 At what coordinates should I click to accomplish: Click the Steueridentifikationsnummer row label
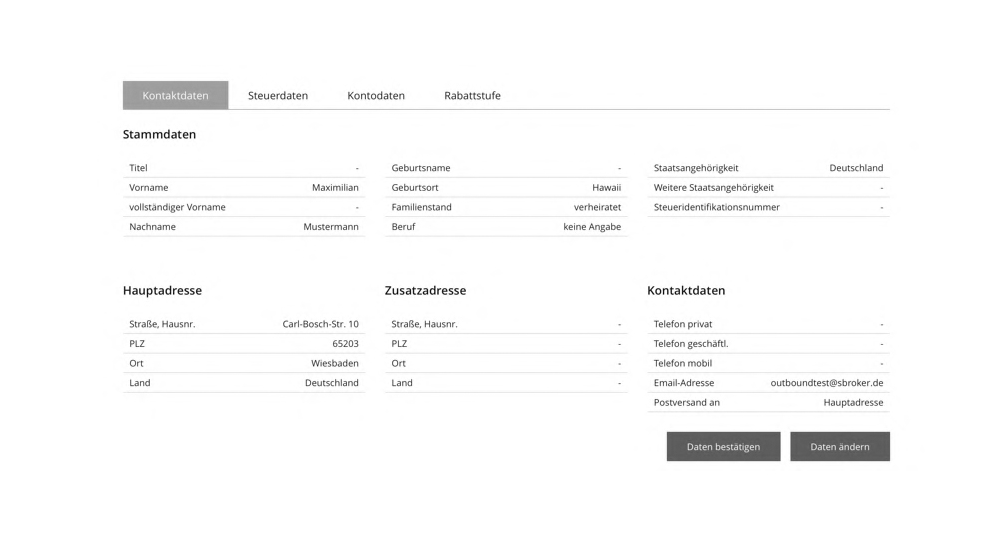(717, 207)
